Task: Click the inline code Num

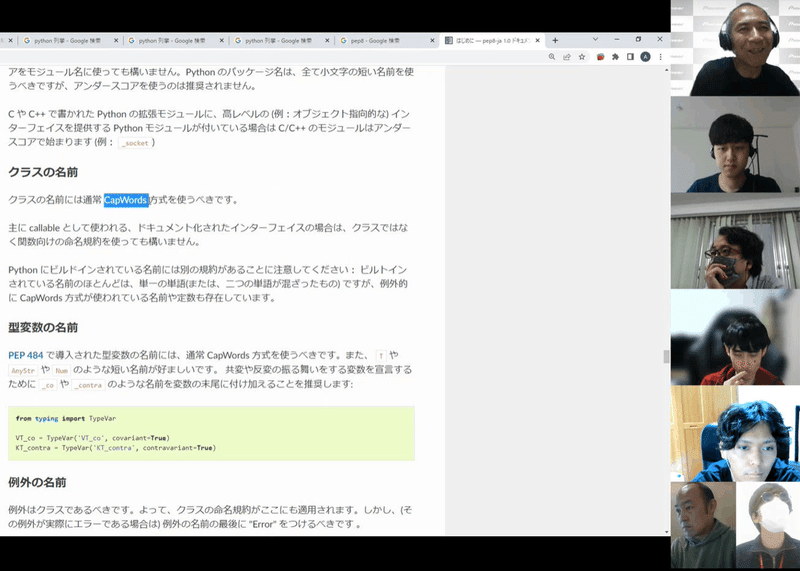Action: click(x=61, y=370)
